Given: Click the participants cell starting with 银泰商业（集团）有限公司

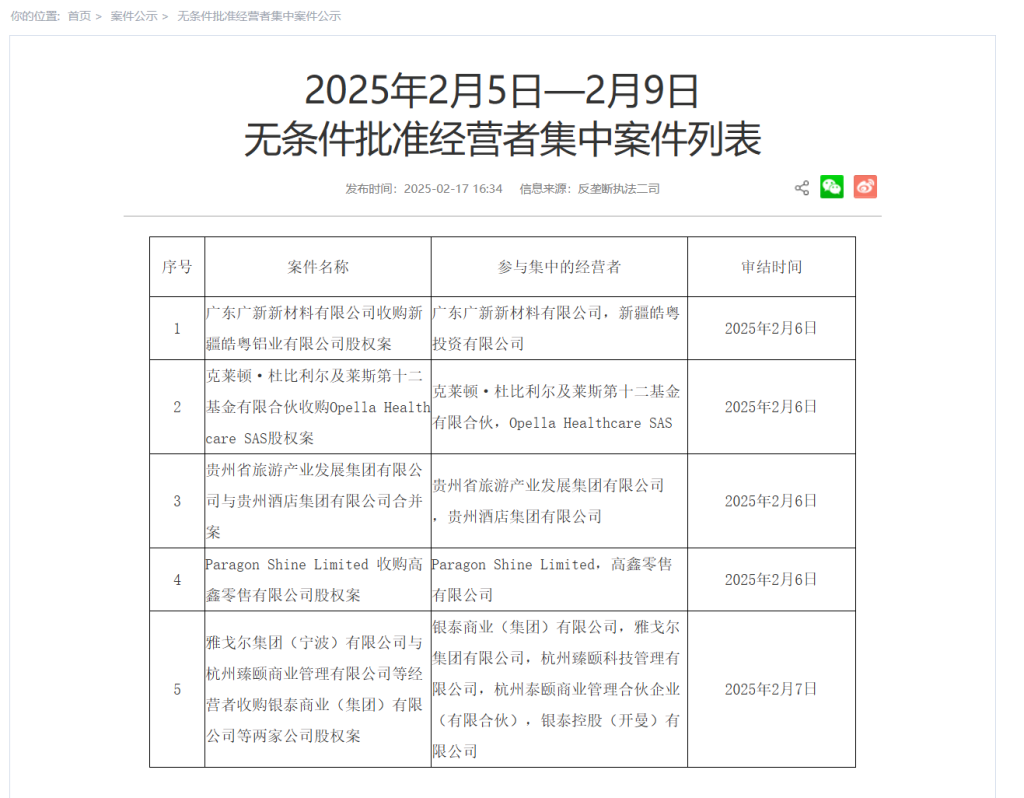Looking at the screenshot, I should (557, 689).
